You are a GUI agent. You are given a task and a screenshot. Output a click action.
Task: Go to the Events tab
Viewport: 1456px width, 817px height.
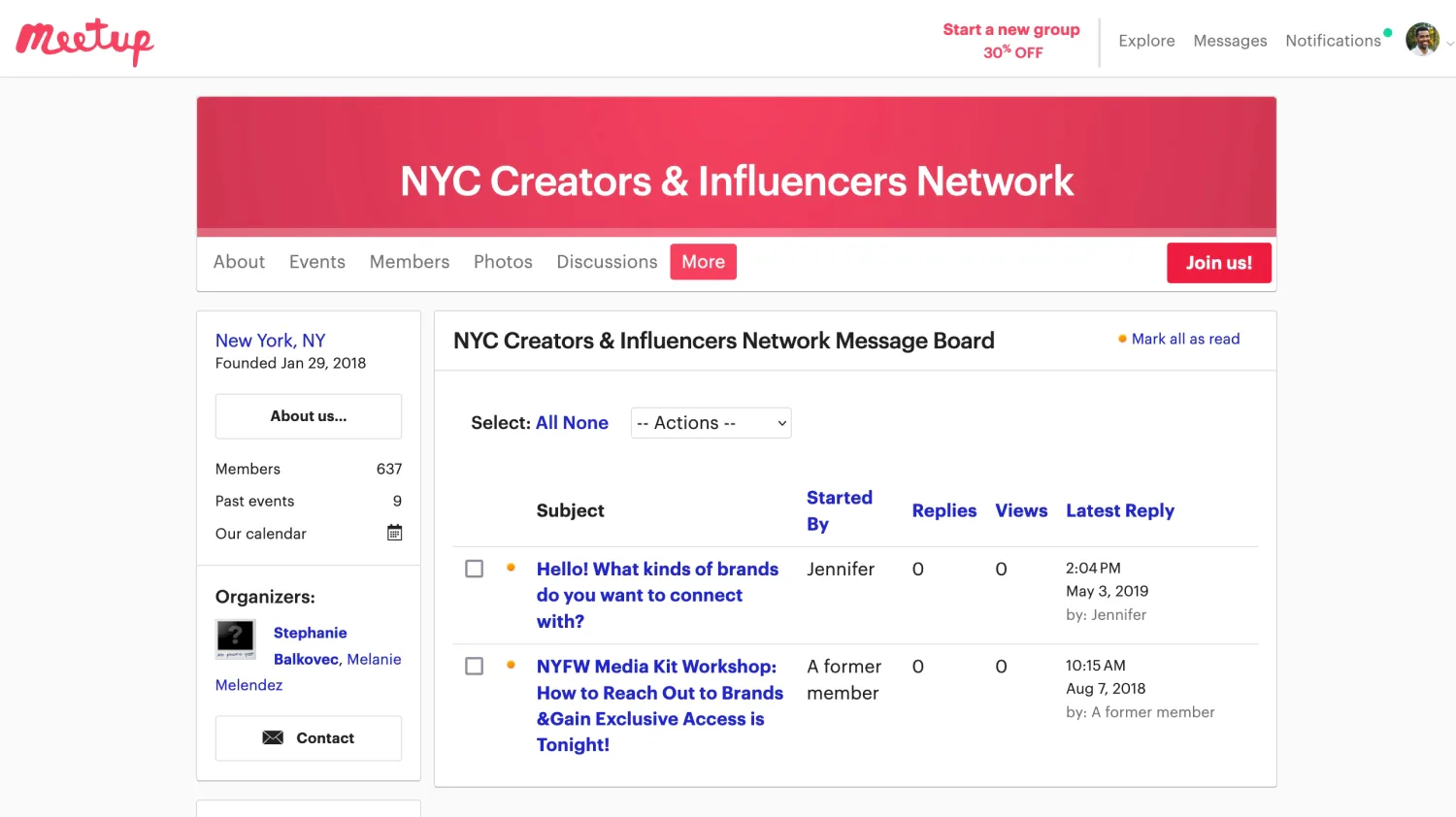tap(316, 262)
